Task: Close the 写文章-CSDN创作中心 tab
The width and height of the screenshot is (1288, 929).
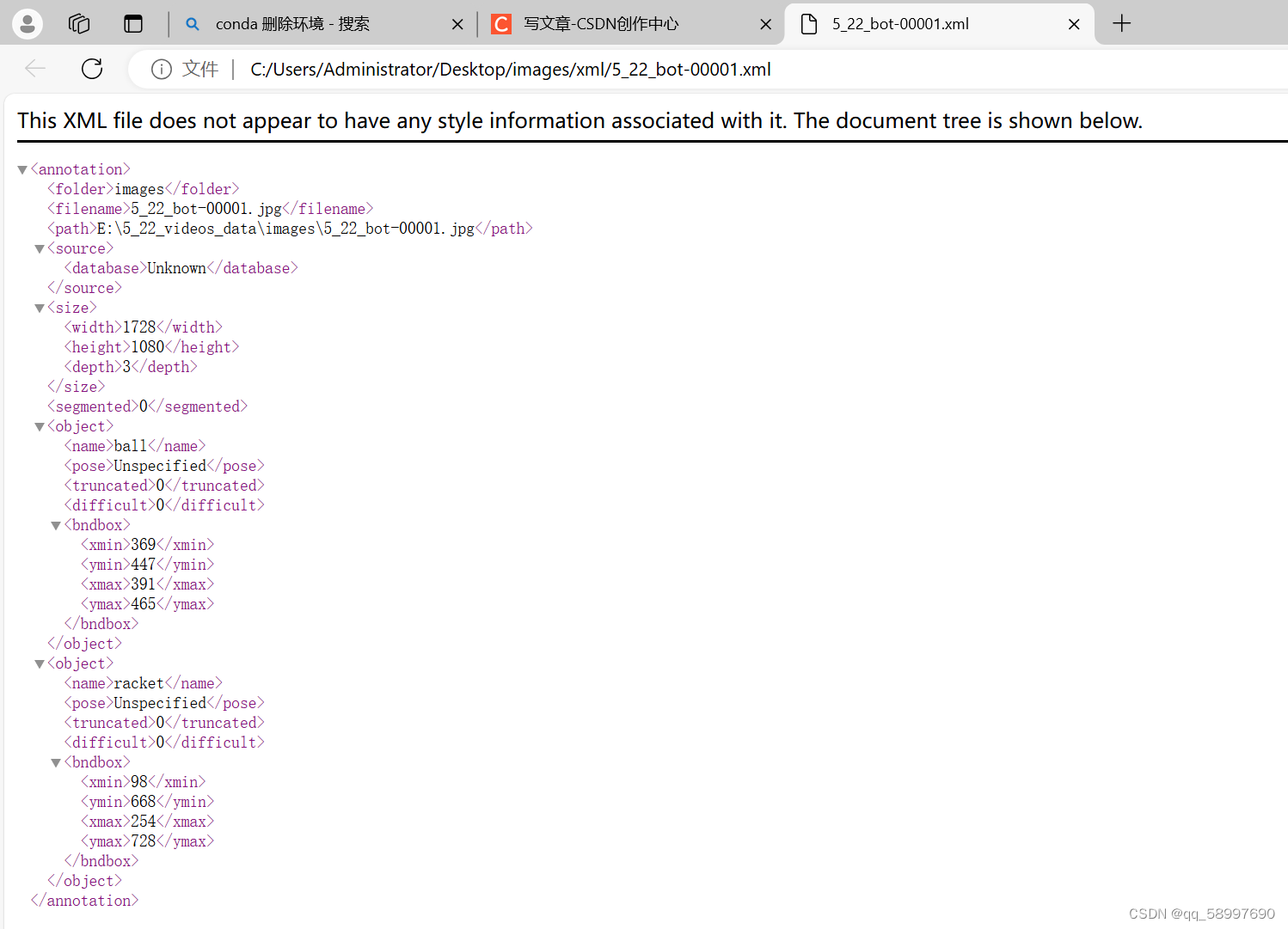Action: click(x=765, y=25)
